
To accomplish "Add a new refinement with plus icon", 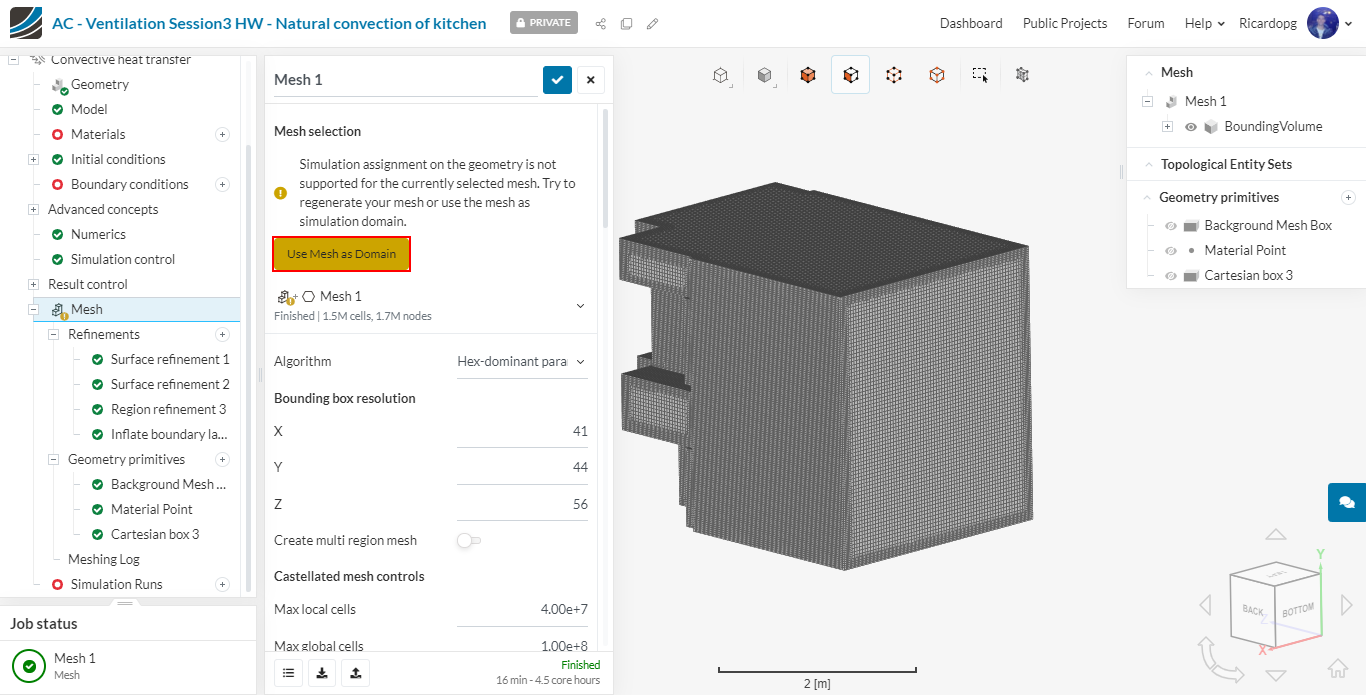I will [x=223, y=334].
